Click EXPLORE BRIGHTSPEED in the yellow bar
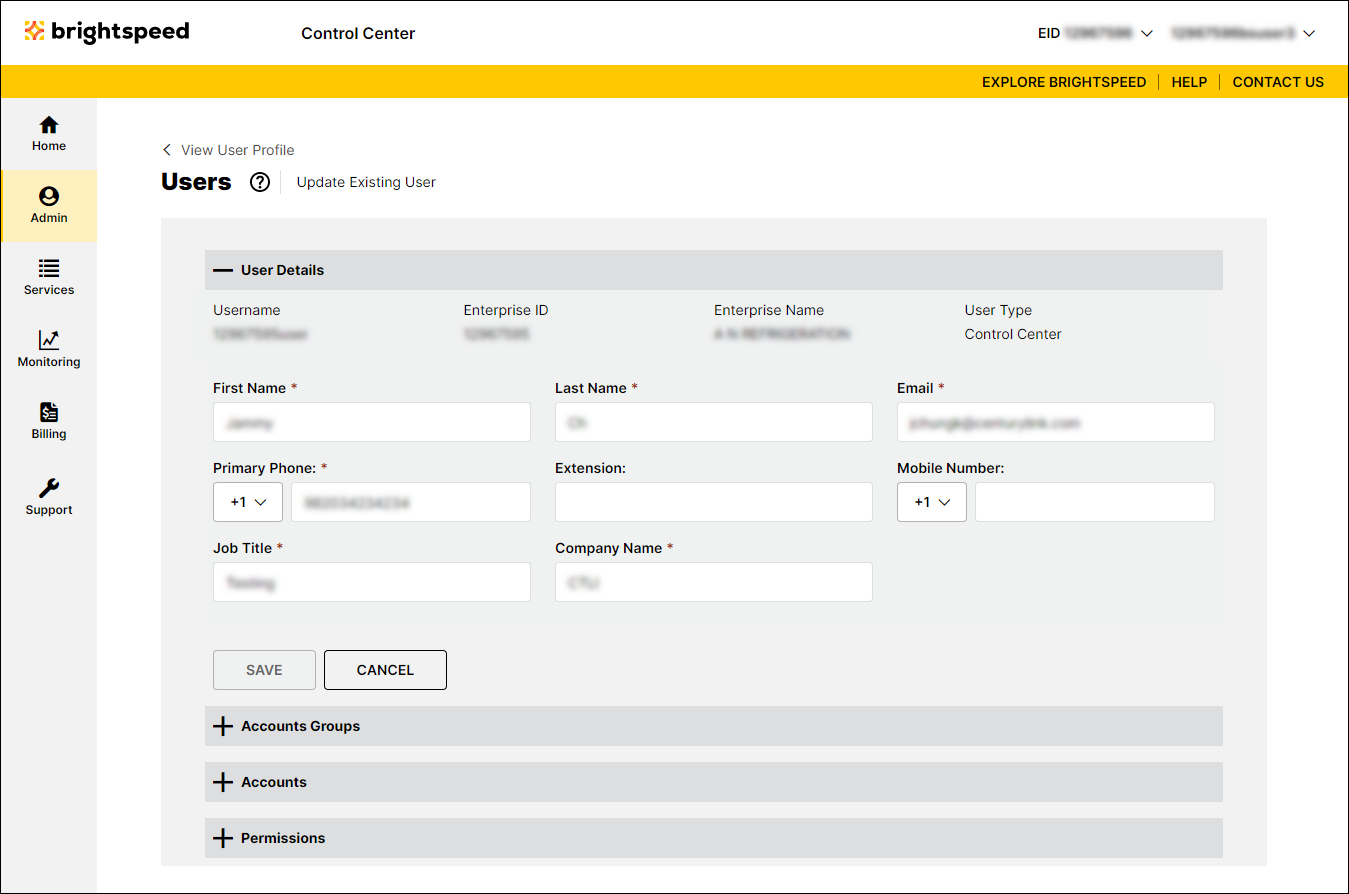Viewport: 1349px width, 894px height. [x=1064, y=82]
